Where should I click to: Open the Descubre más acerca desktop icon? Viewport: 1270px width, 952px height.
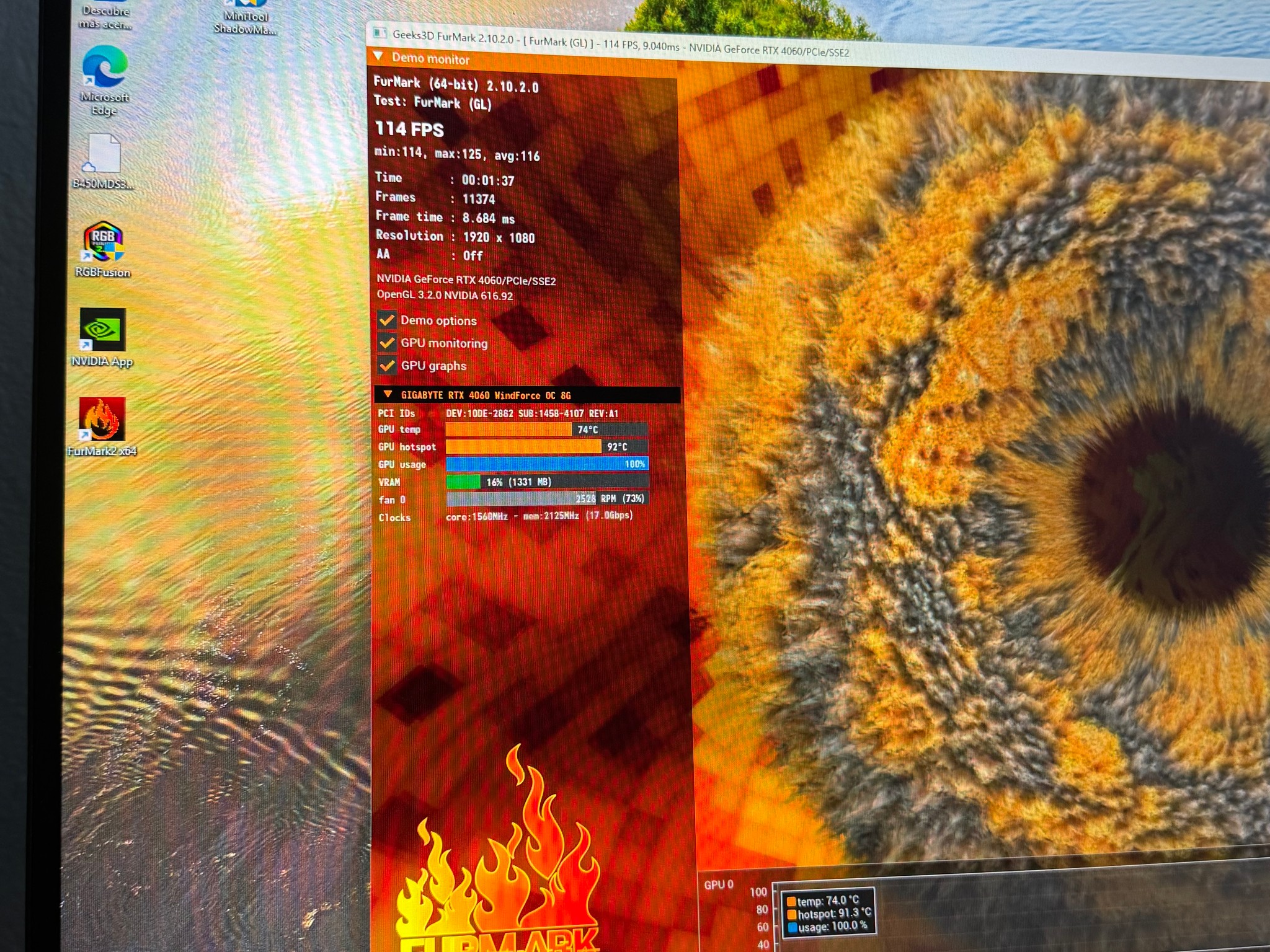(x=105, y=16)
